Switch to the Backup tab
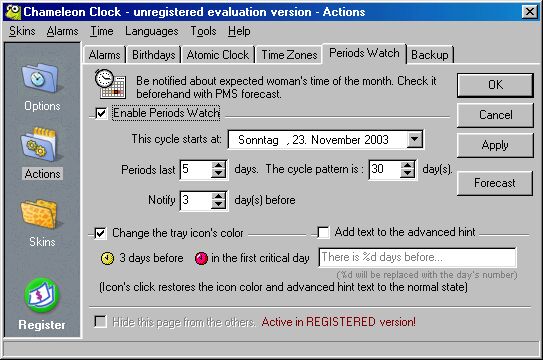This screenshot has width=543, height=360. click(x=430, y=55)
